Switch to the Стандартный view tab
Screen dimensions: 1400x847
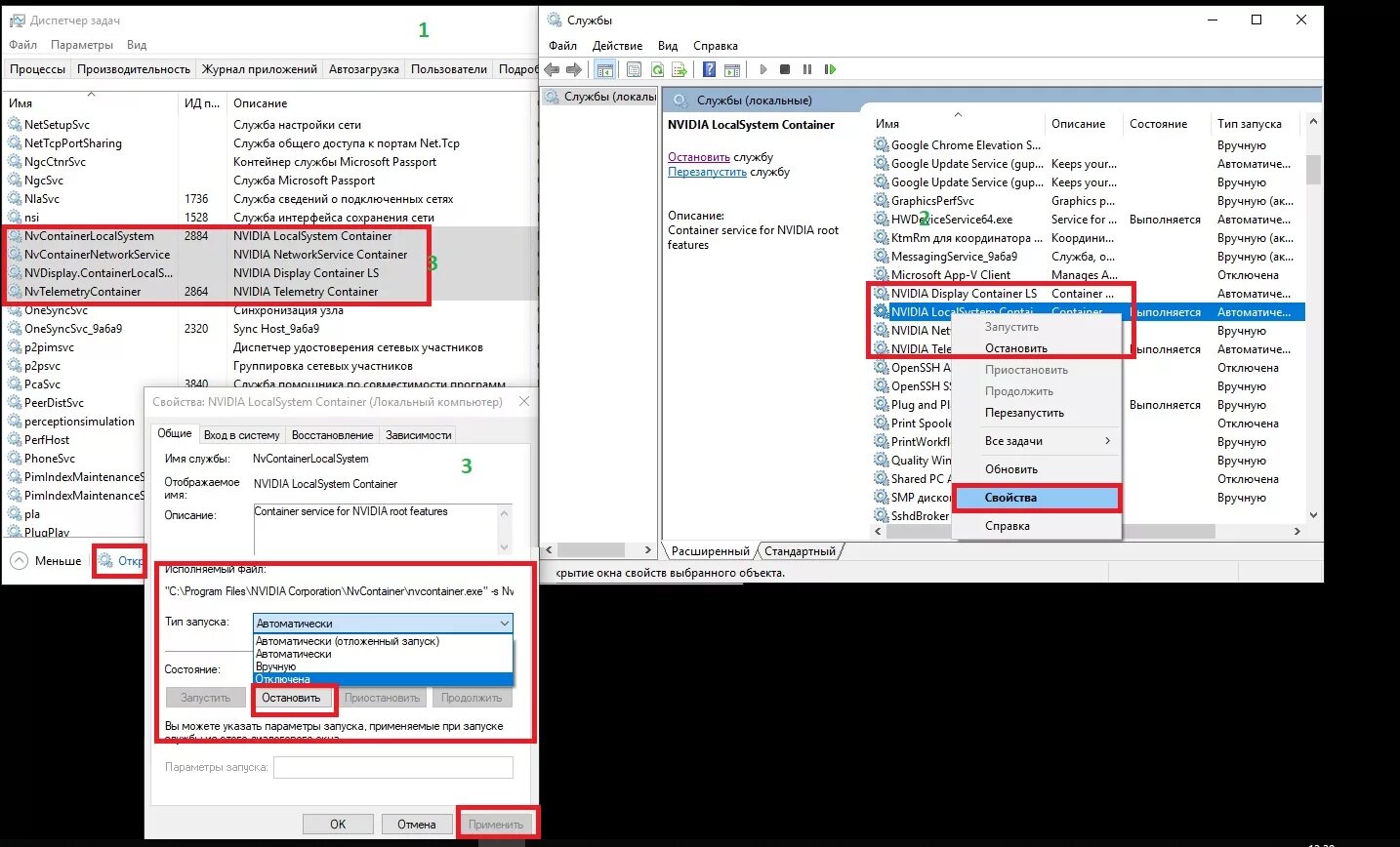[800, 551]
